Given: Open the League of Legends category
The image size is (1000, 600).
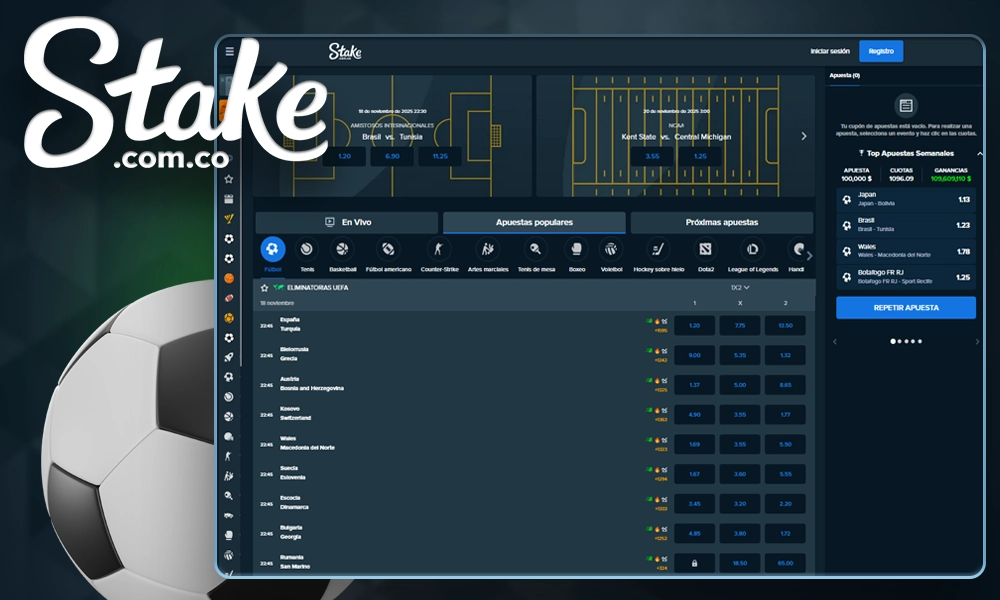Looking at the screenshot, I should pos(752,250).
